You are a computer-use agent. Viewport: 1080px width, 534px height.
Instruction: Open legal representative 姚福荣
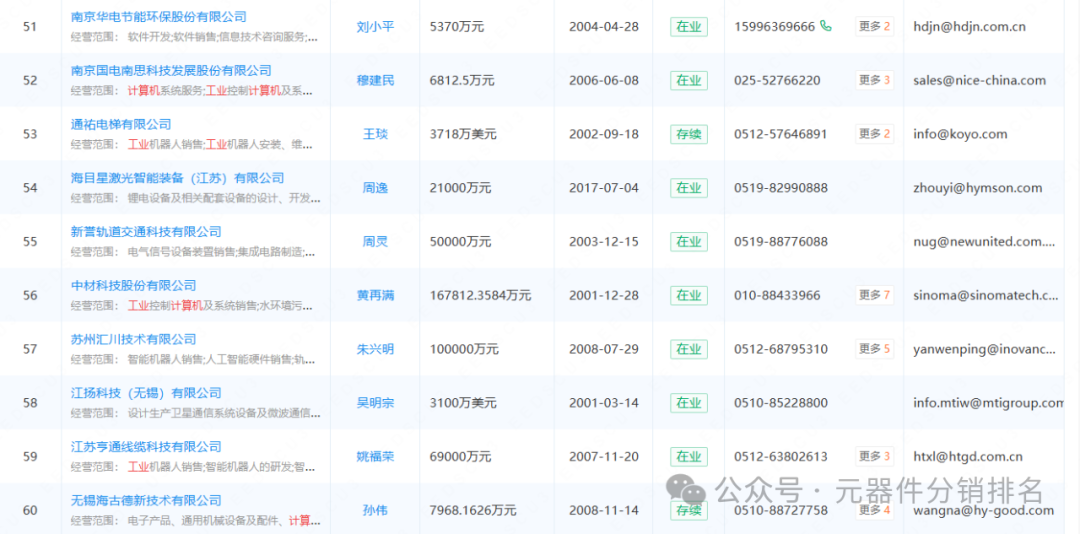pyautogui.click(x=375, y=457)
